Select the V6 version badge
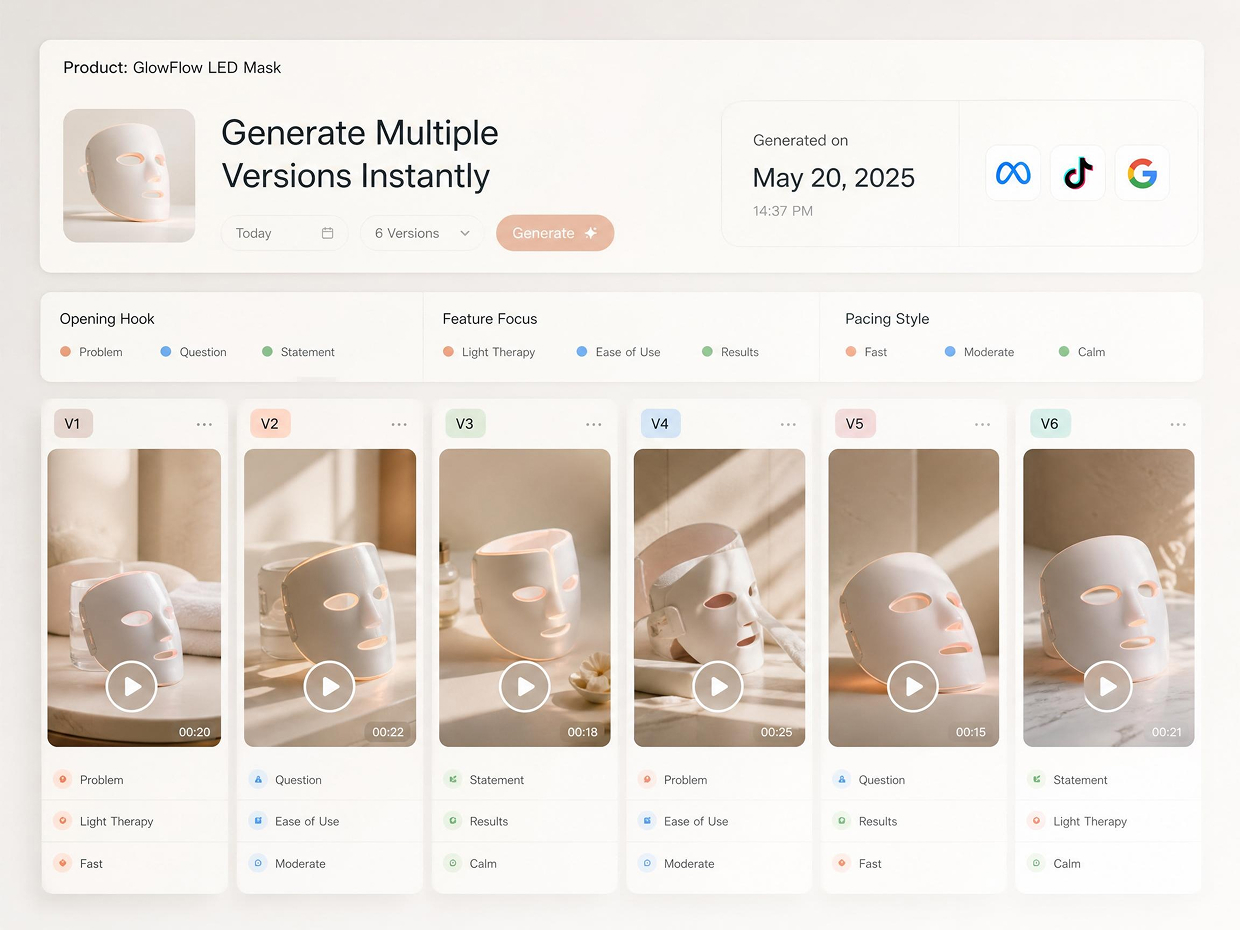The height and width of the screenshot is (930, 1240). 1050,423
